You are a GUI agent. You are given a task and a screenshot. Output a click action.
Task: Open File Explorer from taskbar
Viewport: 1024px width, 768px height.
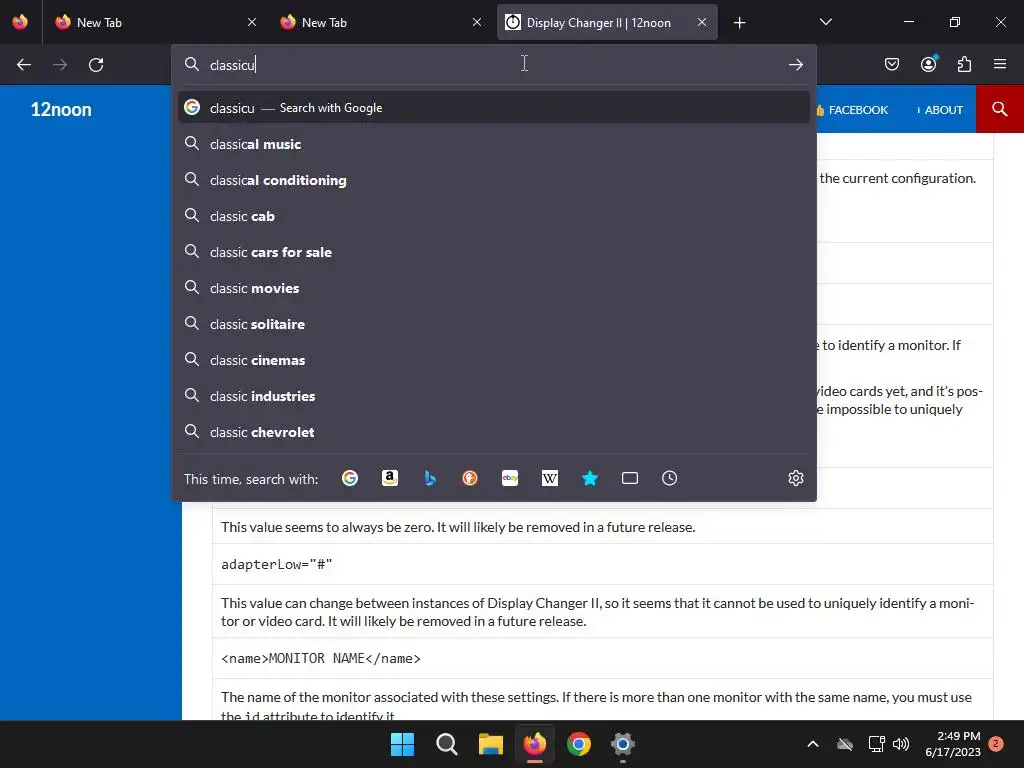[490, 744]
